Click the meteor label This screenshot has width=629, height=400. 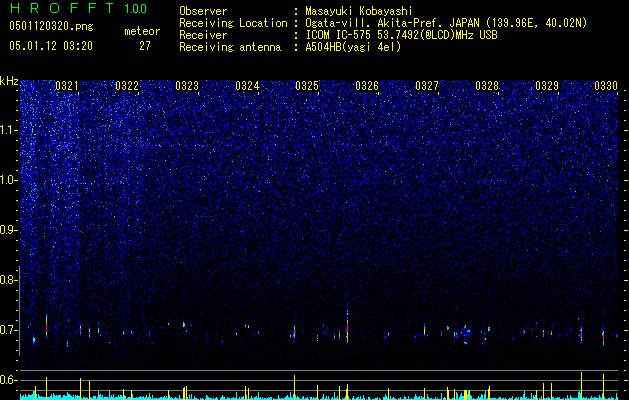142,31
